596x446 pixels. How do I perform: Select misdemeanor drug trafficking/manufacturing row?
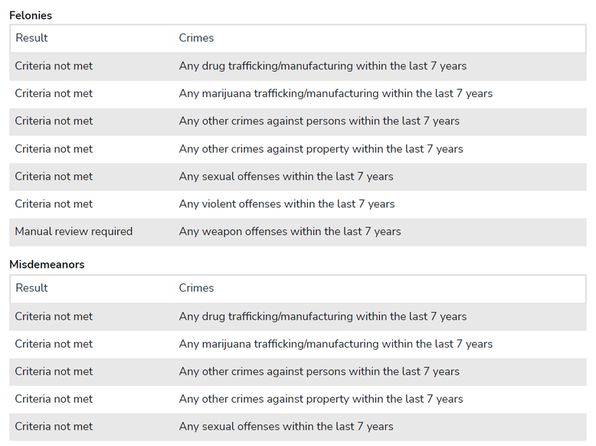(x=298, y=317)
